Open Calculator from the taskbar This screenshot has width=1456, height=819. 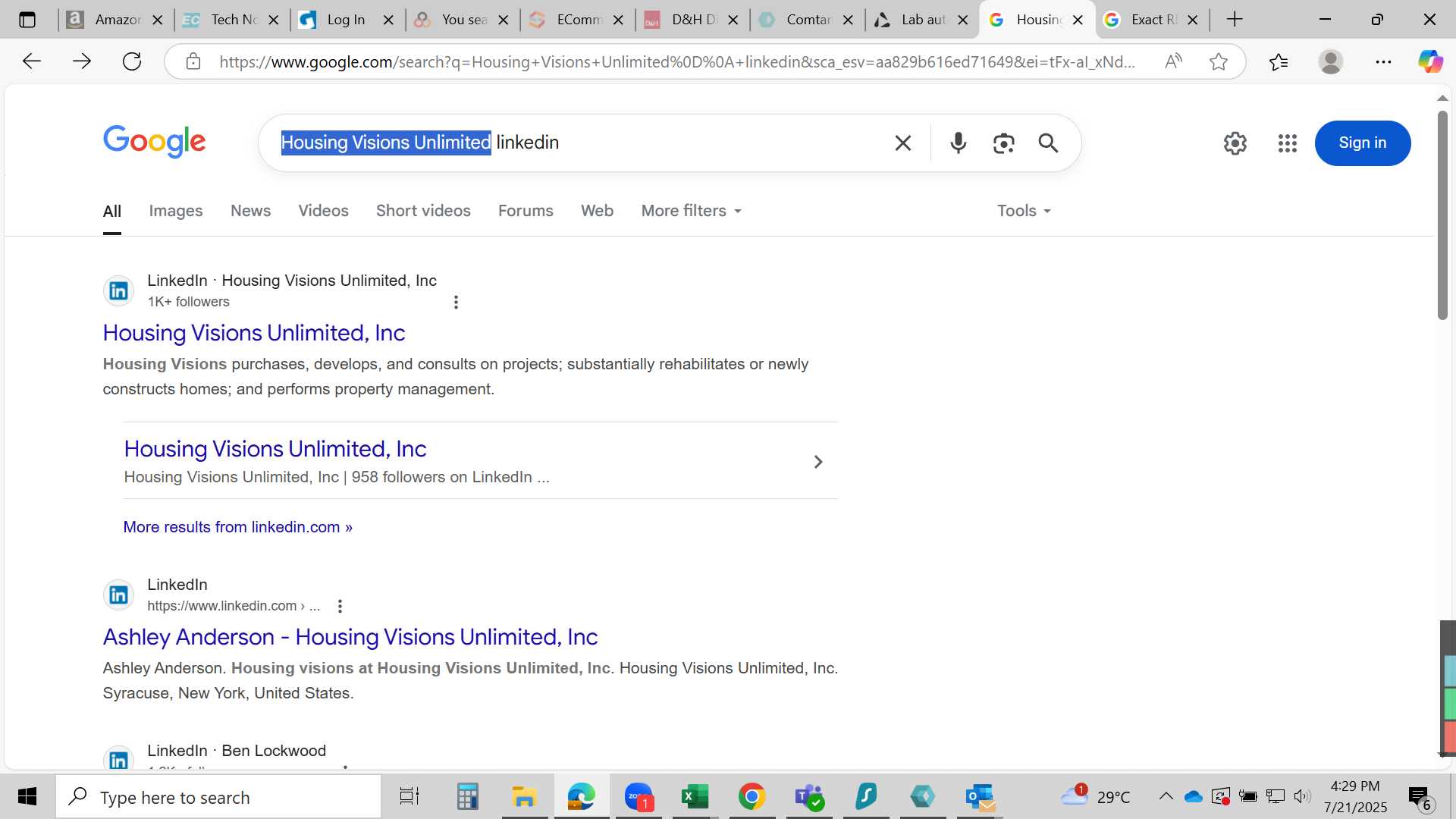point(467,797)
